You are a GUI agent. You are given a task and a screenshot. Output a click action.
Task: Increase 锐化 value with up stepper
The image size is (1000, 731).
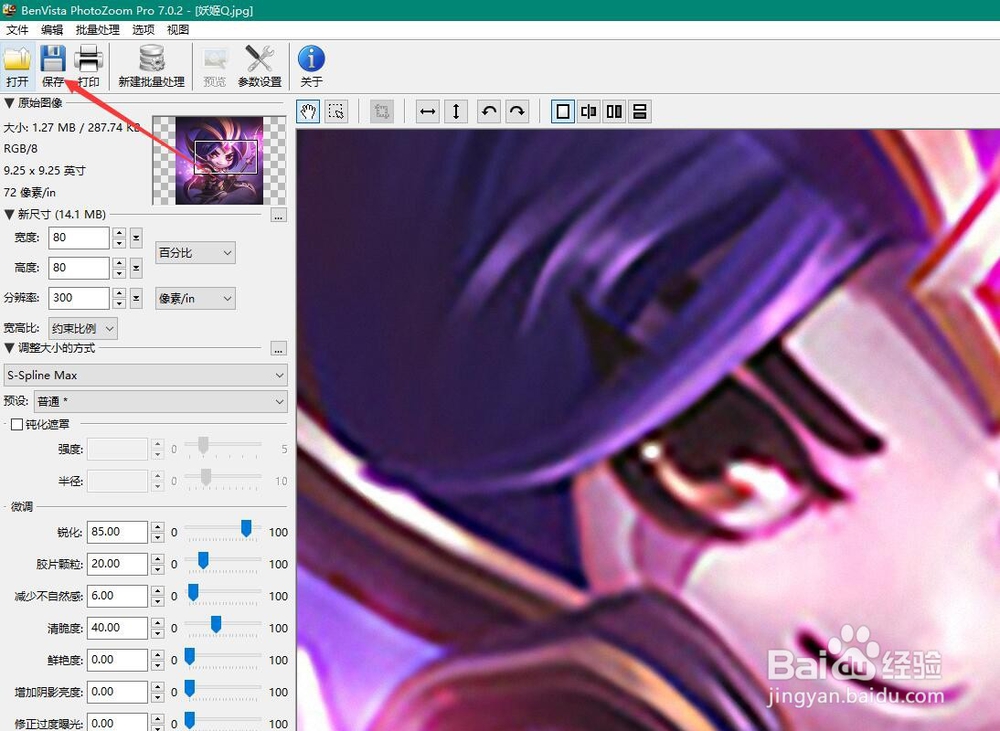point(158,527)
